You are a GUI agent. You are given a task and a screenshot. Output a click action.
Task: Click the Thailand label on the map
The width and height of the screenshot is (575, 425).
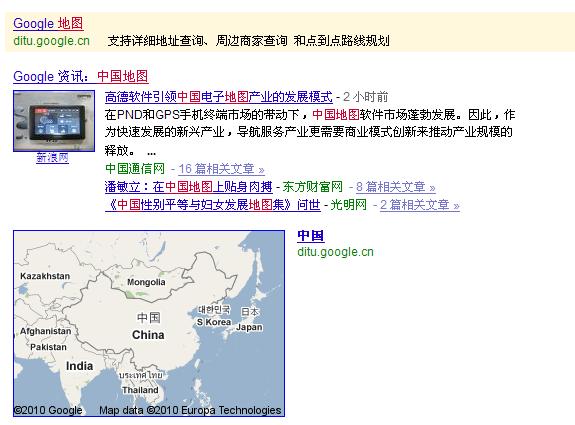[x=140, y=390]
